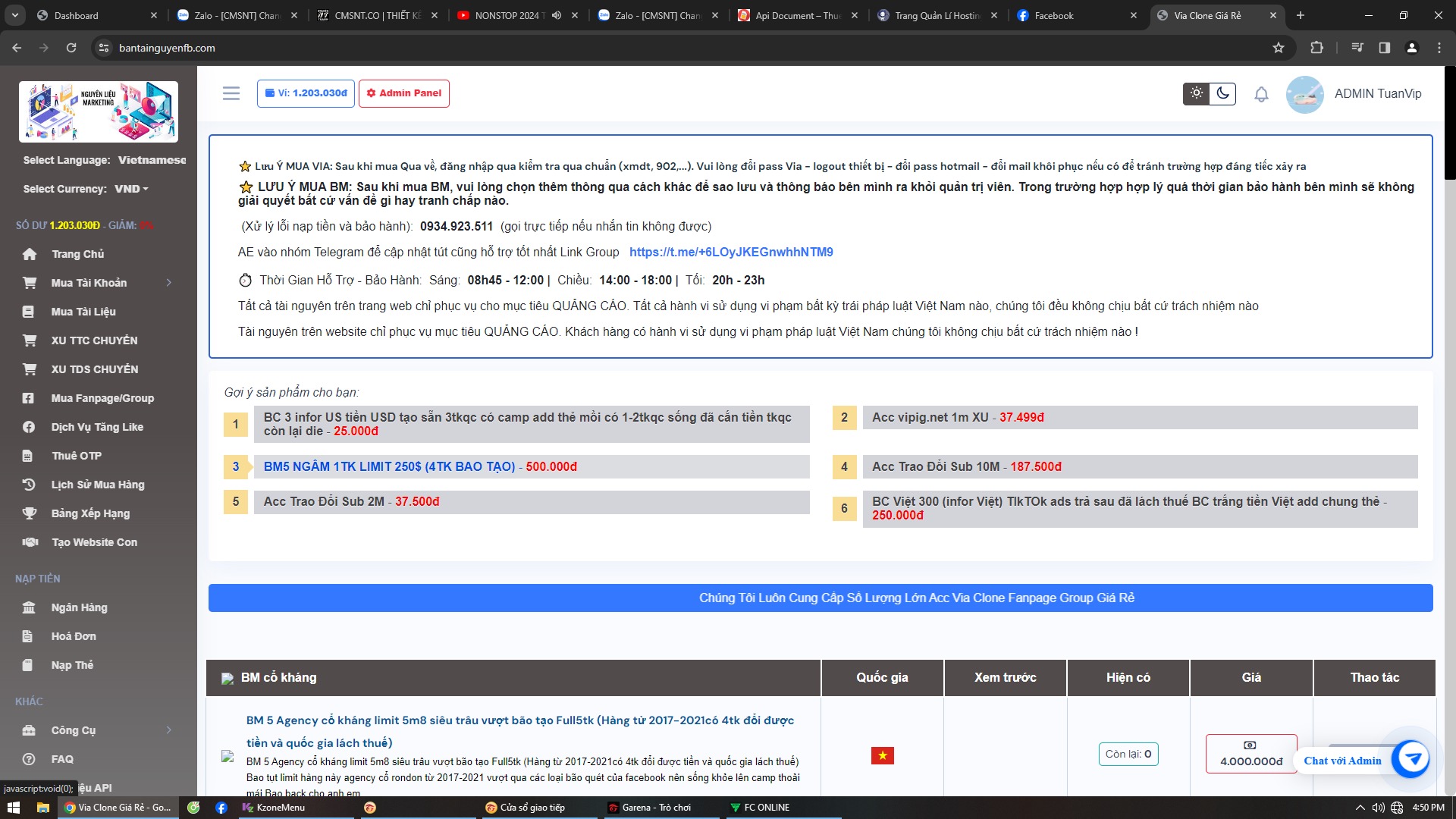This screenshot has width=1456, height=819.
Task: Click the Thuê OTP document icon
Action: pyautogui.click(x=28, y=456)
